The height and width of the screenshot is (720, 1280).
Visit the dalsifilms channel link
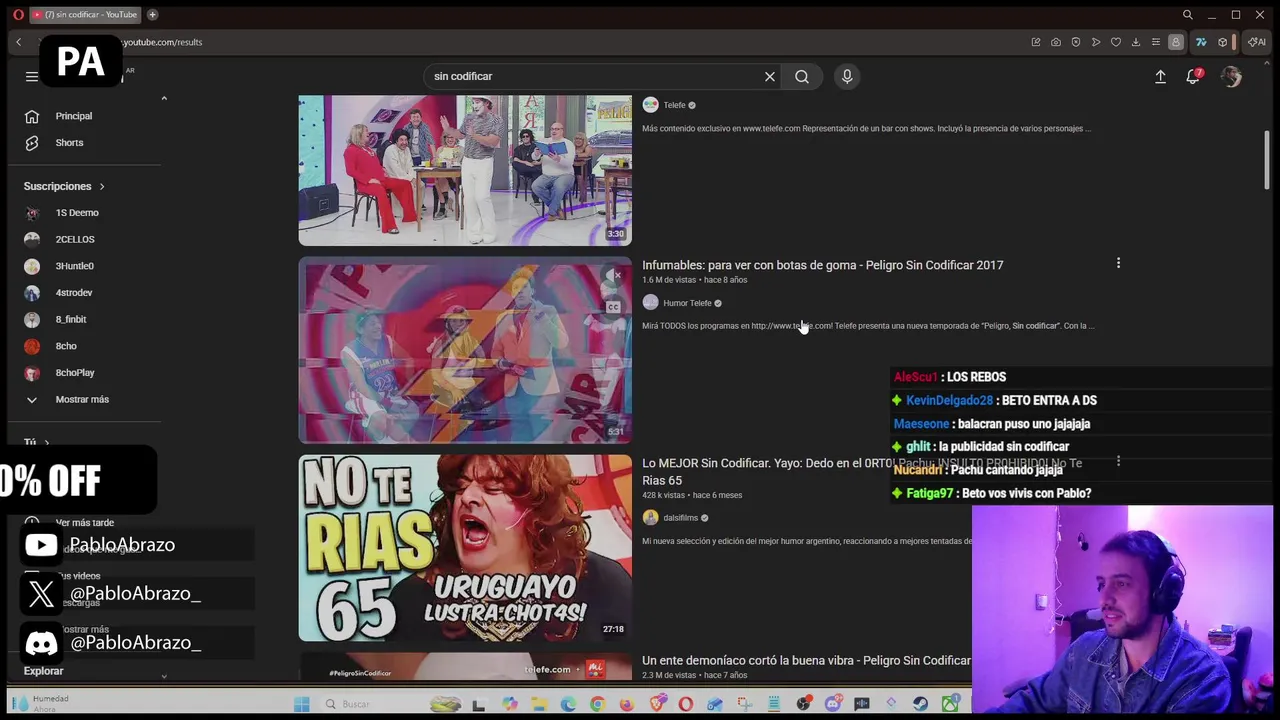680,518
